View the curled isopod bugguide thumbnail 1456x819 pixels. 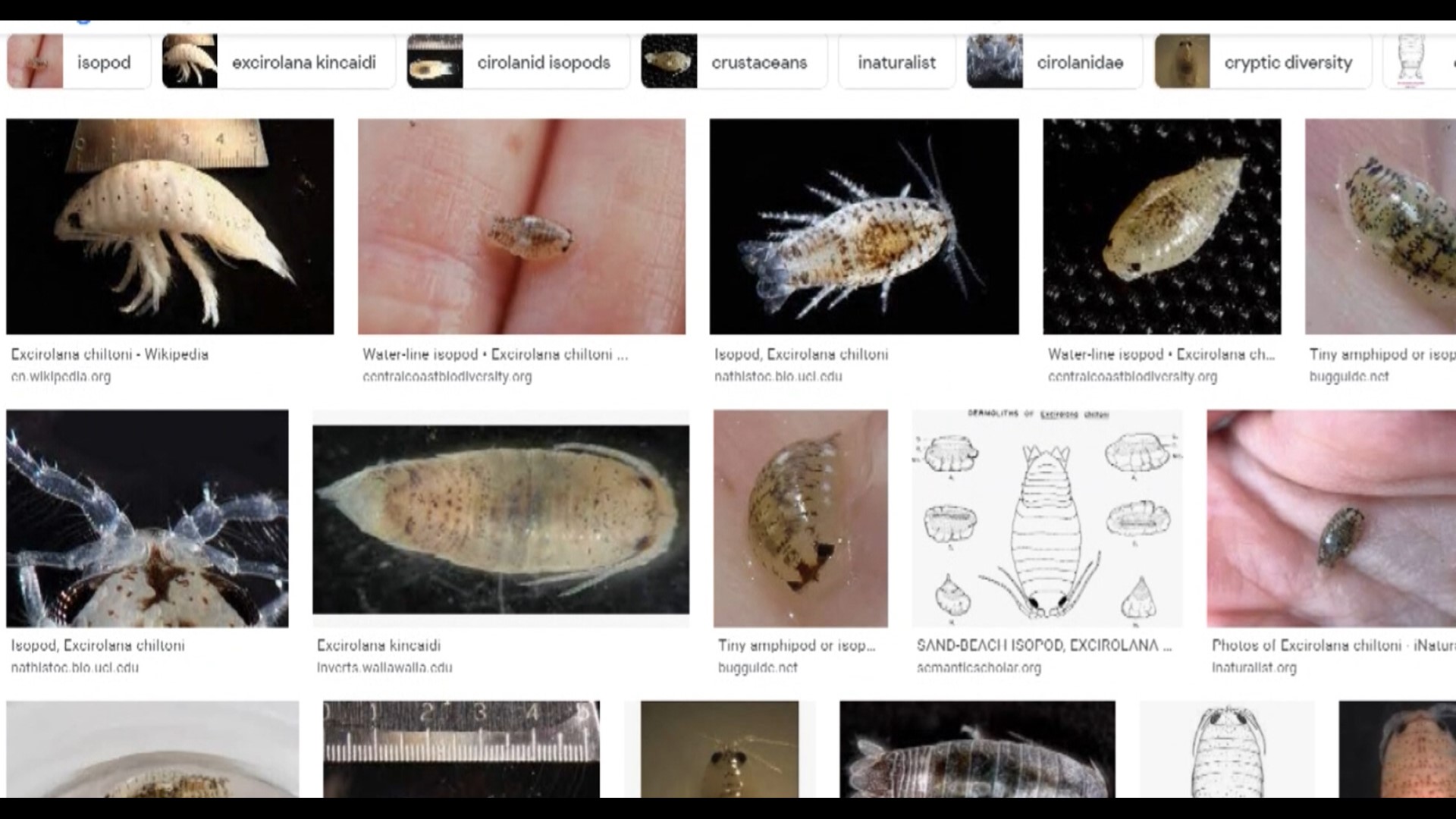click(800, 519)
